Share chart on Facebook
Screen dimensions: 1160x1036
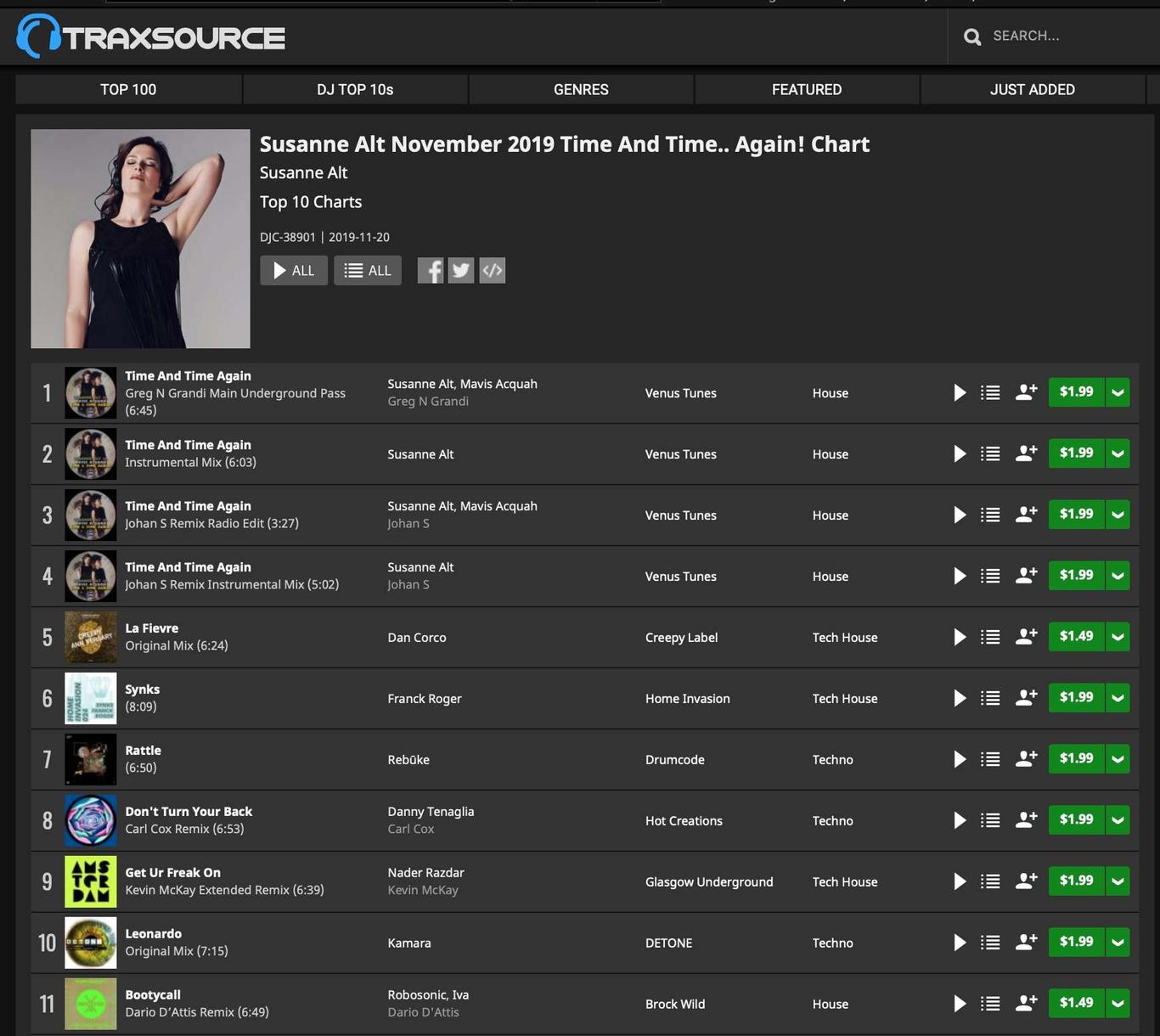tap(431, 271)
